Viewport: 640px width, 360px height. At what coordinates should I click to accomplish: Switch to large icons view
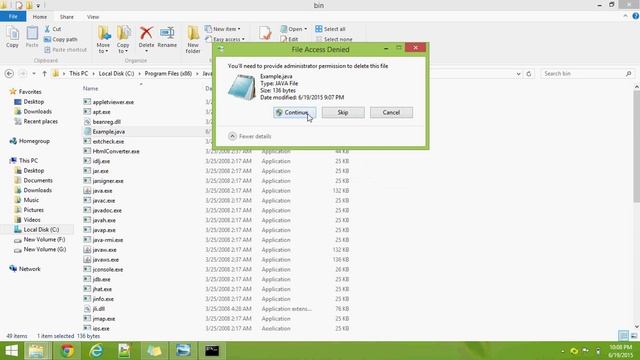point(633,336)
